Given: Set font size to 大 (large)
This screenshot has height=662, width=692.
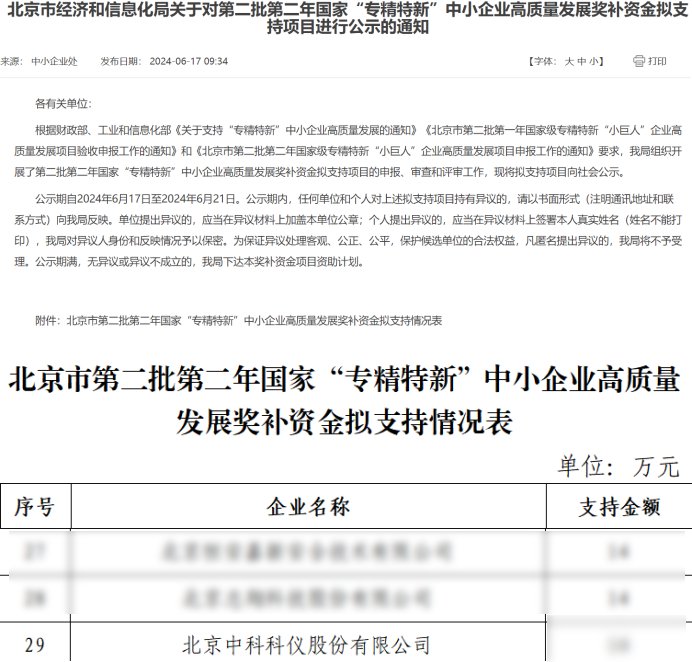Looking at the screenshot, I should coord(568,61).
